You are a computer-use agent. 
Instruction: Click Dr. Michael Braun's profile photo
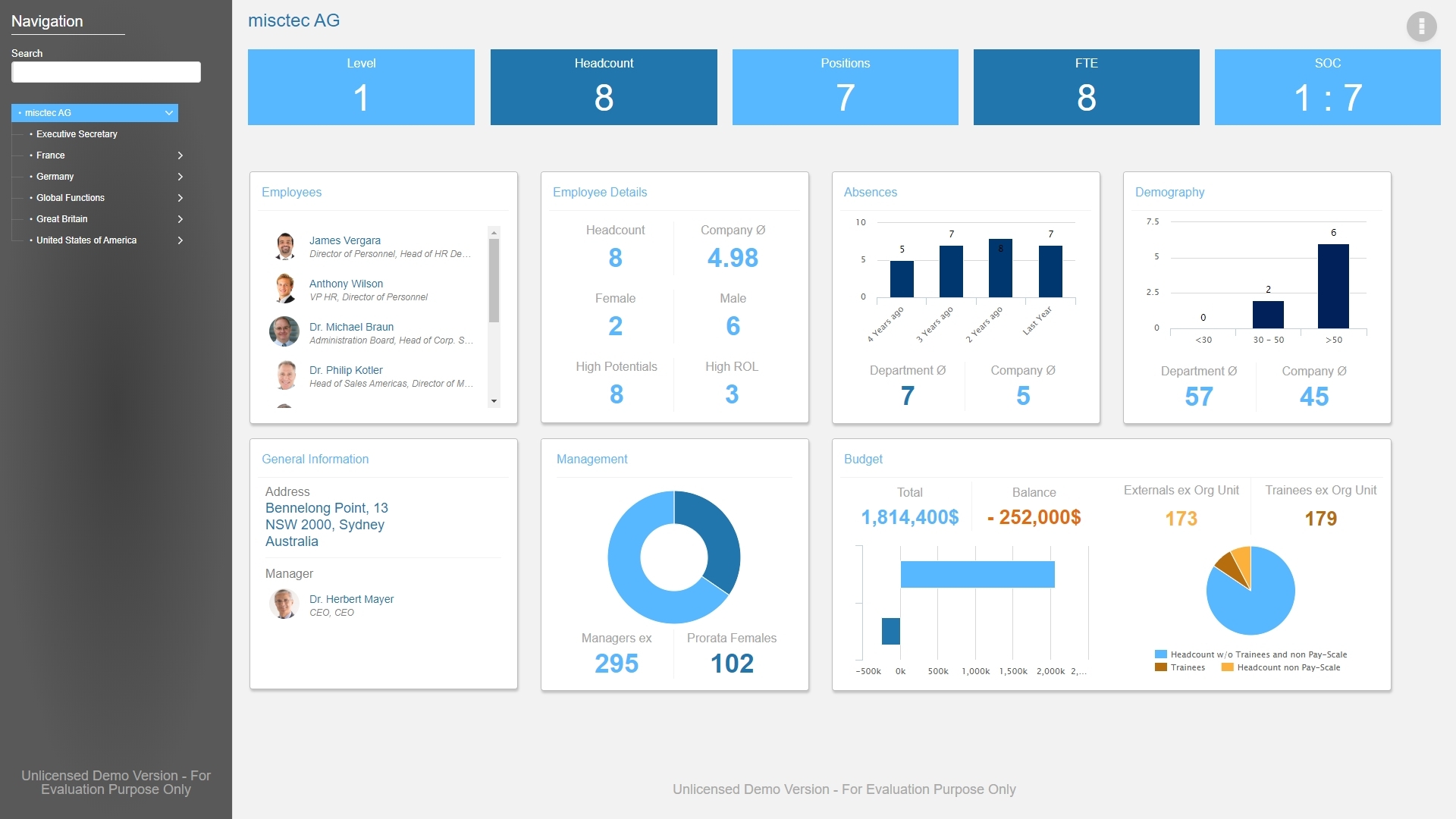pyautogui.click(x=284, y=332)
